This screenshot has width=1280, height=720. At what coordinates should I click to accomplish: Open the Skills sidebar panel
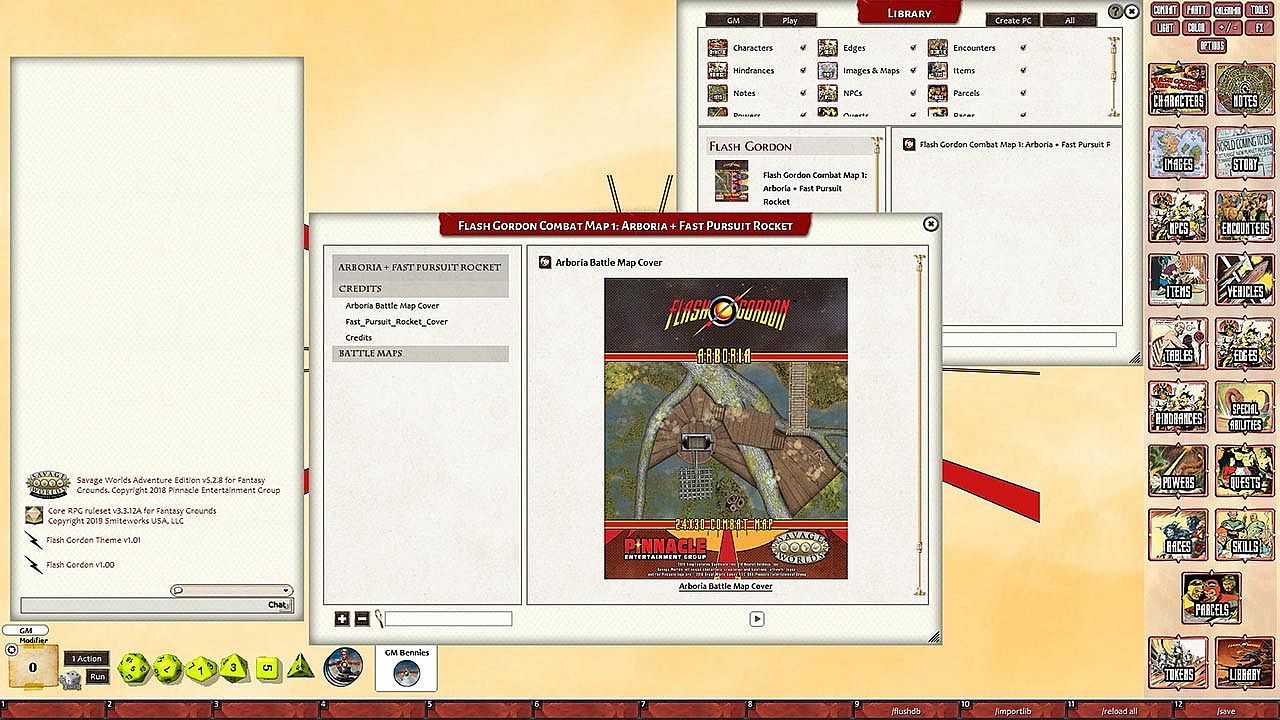(1244, 535)
